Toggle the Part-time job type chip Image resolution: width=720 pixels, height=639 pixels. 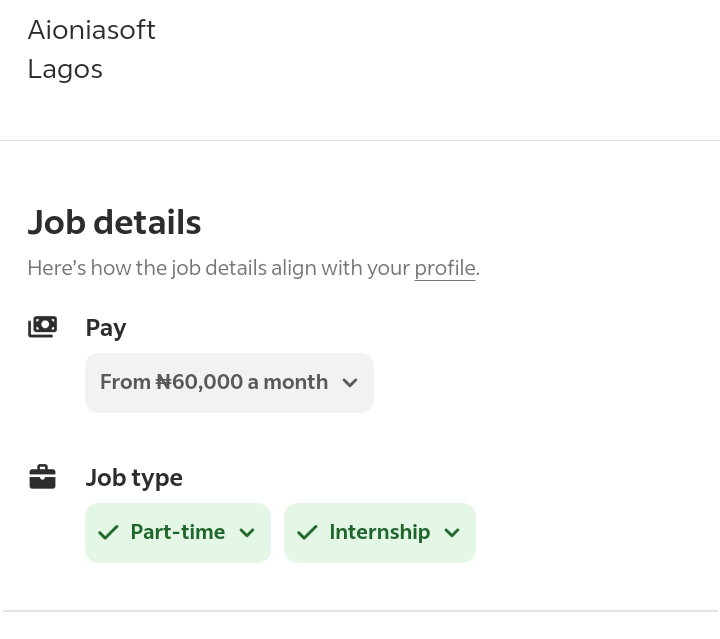click(178, 533)
